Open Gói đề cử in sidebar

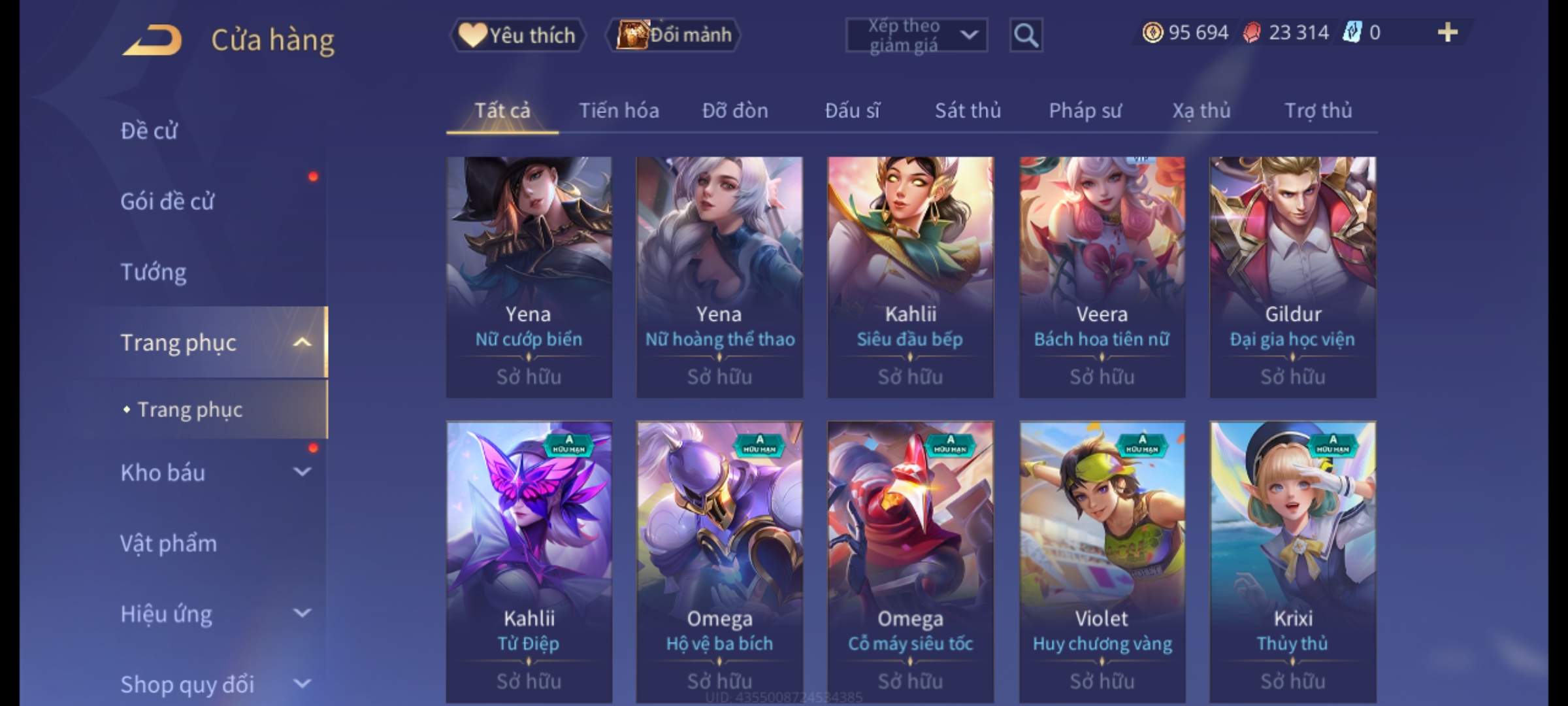tap(167, 201)
